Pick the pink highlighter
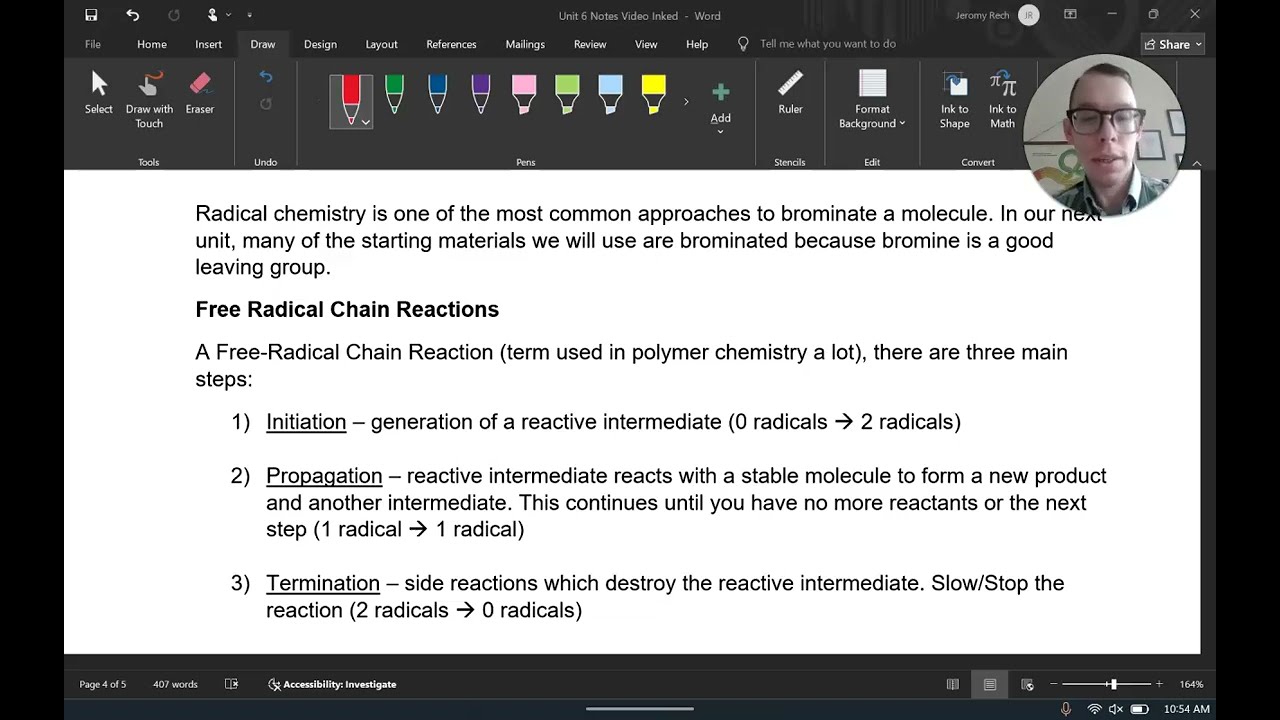Image resolution: width=1280 pixels, height=720 pixels. (x=524, y=96)
